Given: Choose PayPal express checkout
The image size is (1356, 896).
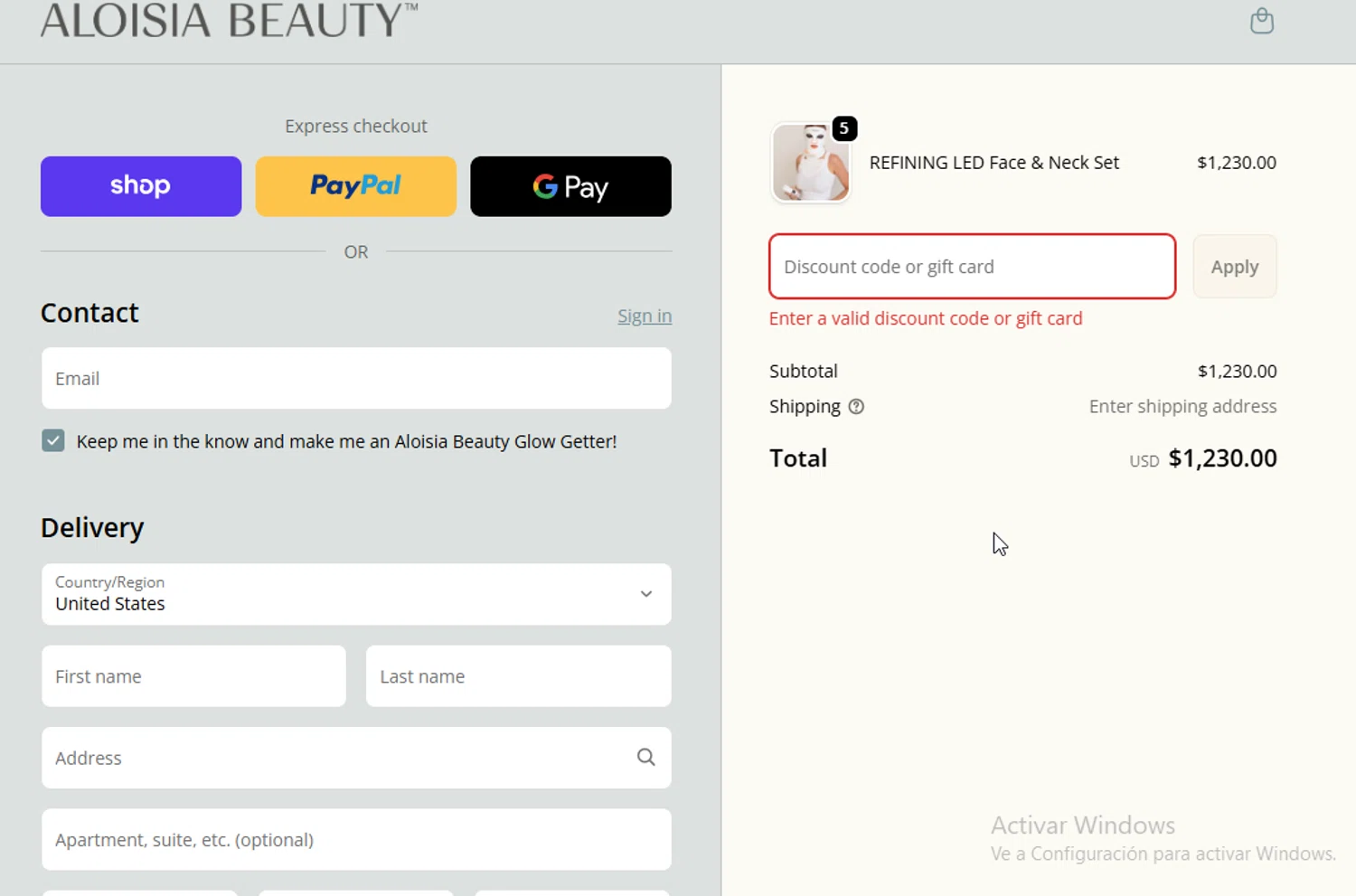Looking at the screenshot, I should click(356, 186).
